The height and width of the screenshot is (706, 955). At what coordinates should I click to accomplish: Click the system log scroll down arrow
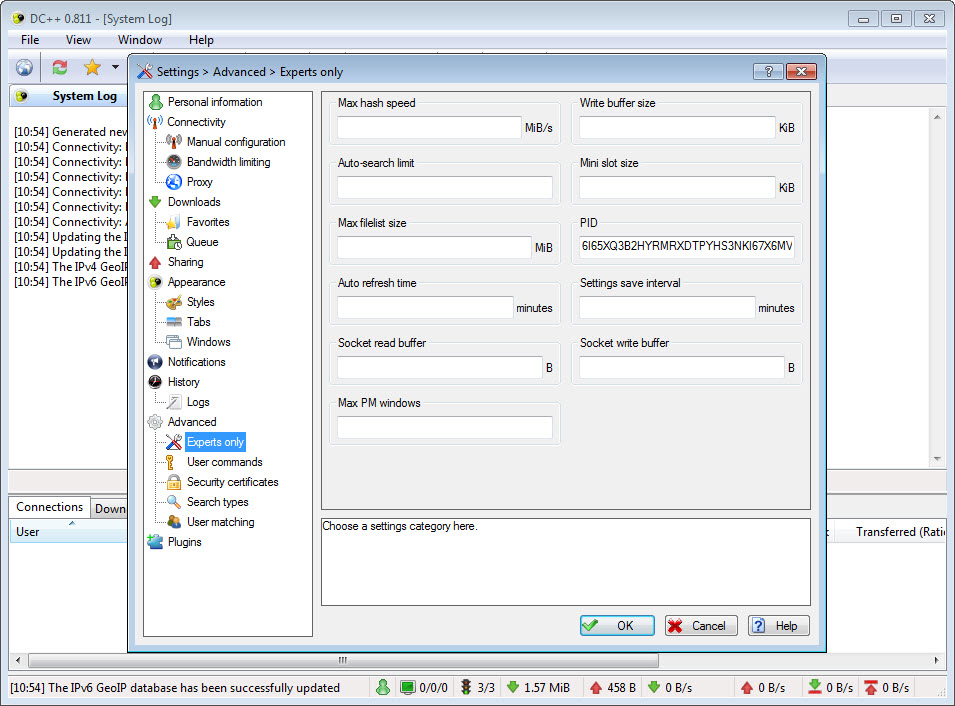[x=937, y=459]
